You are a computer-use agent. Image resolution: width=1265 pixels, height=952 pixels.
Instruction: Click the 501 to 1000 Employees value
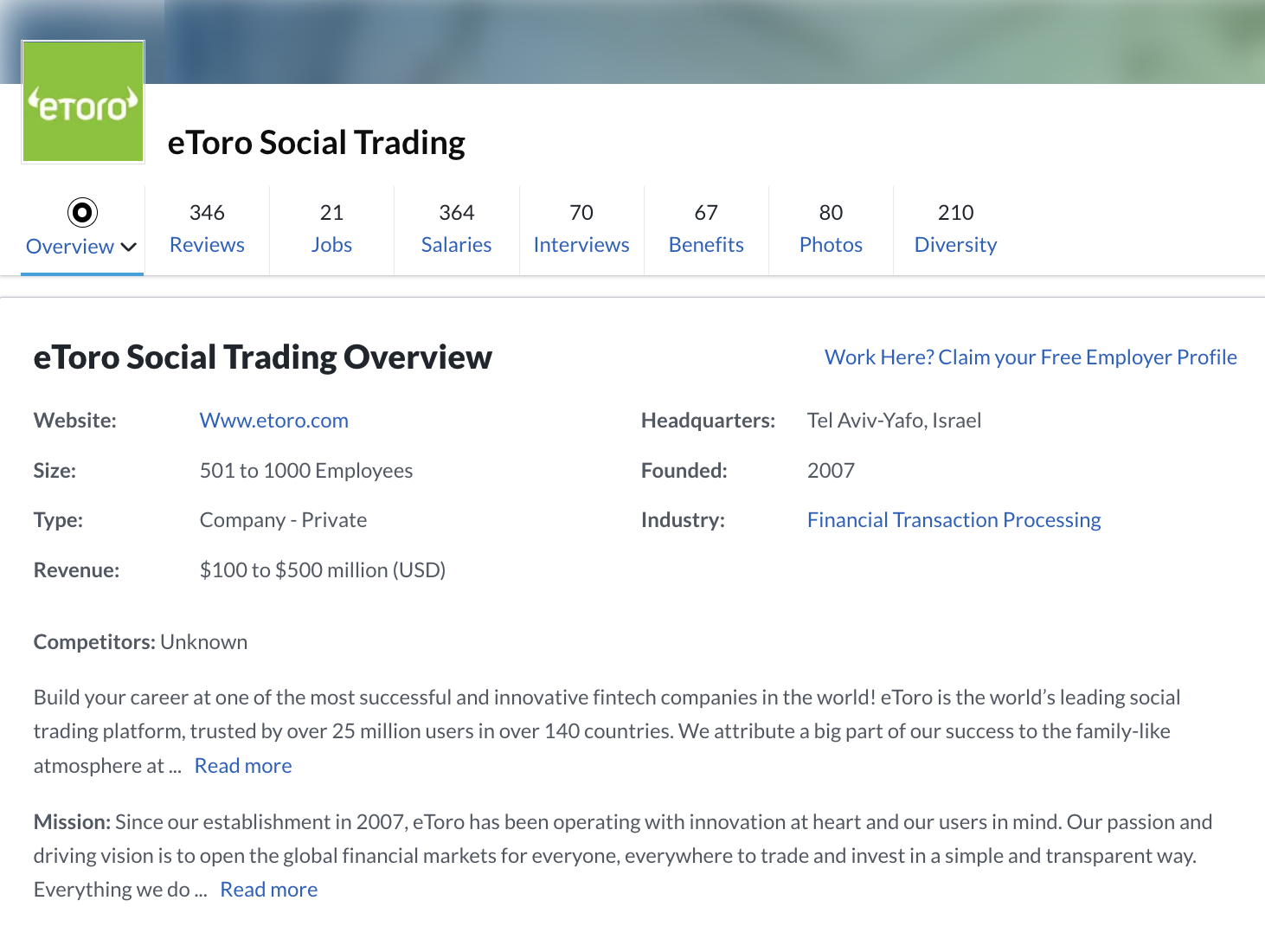pos(306,471)
